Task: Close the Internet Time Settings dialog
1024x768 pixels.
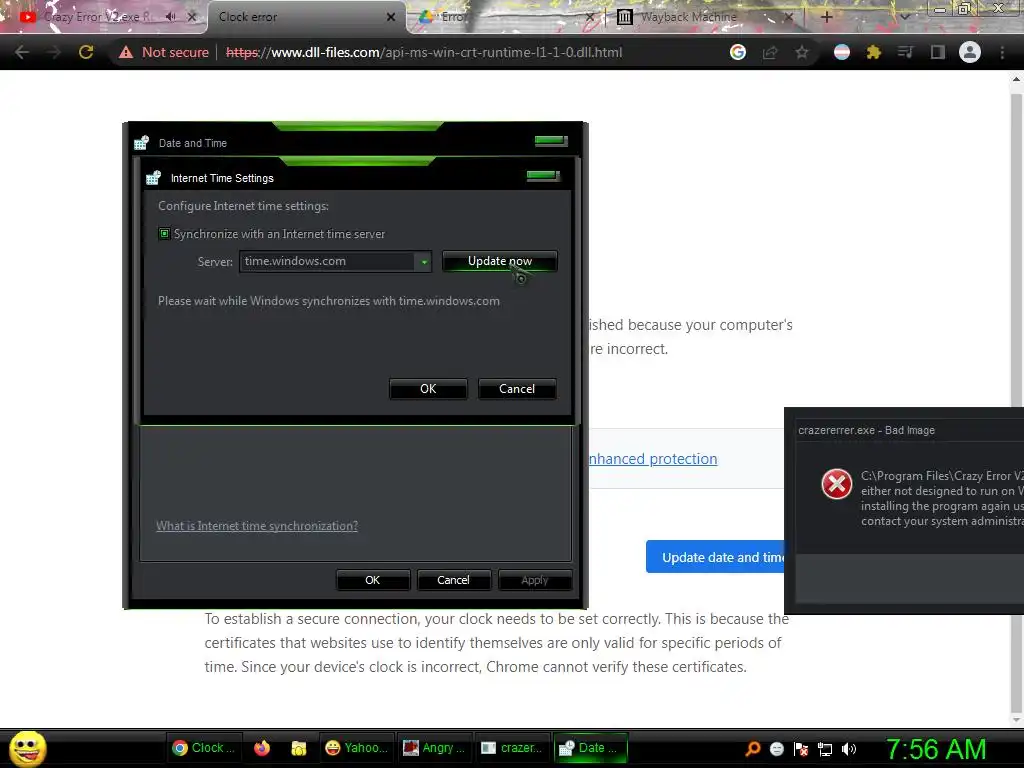Action: tap(543, 176)
